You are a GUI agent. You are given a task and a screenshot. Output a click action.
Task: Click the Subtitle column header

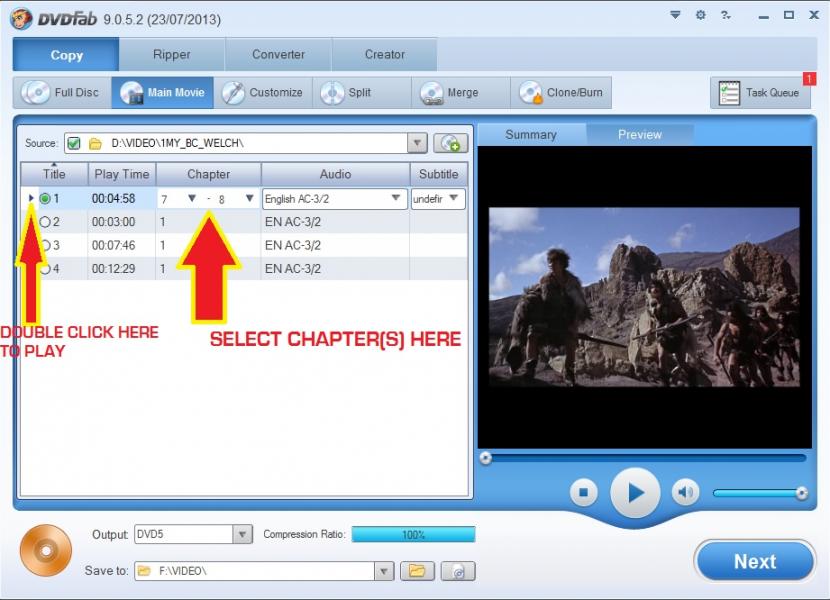pos(439,174)
